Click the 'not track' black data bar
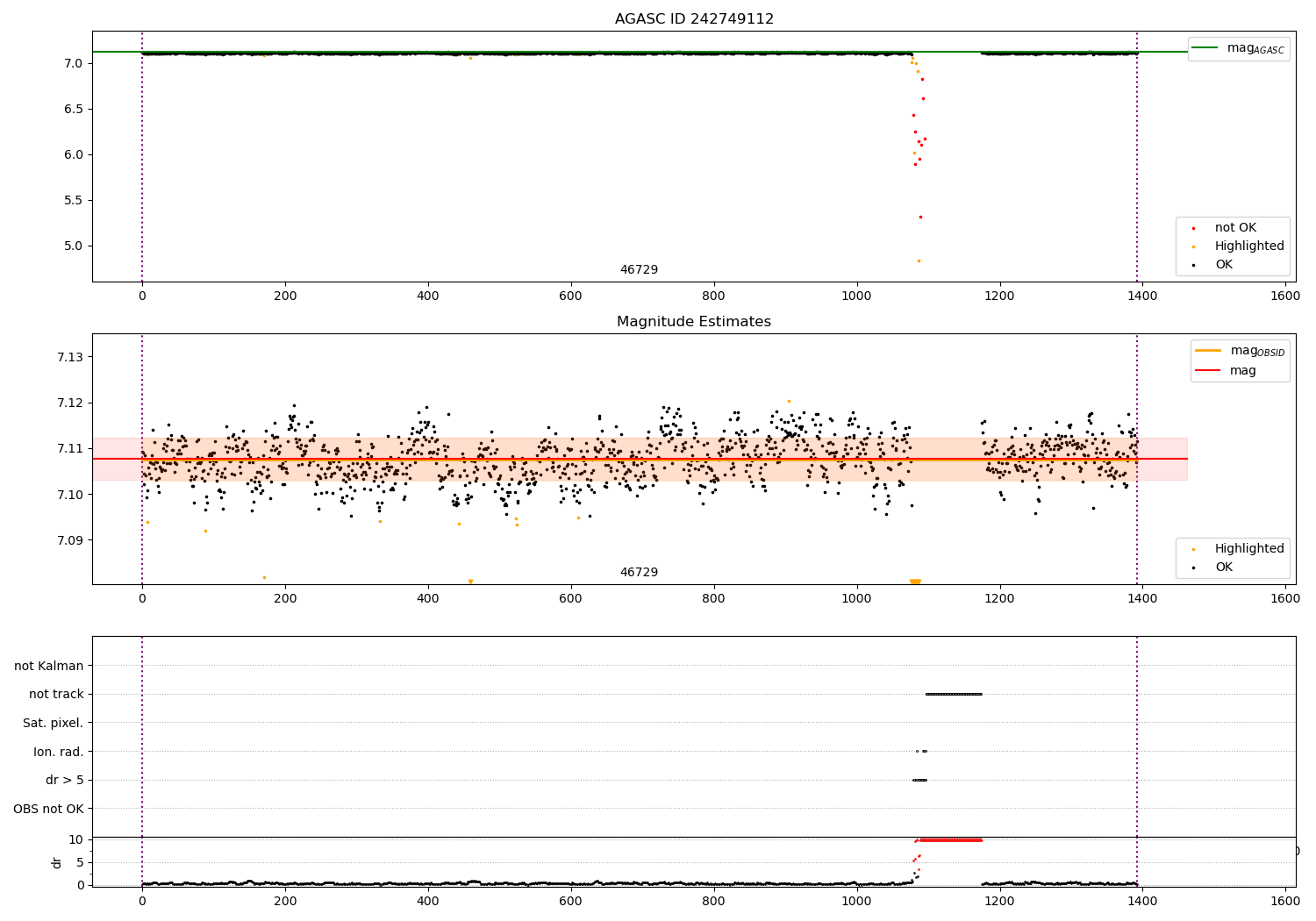 point(954,694)
